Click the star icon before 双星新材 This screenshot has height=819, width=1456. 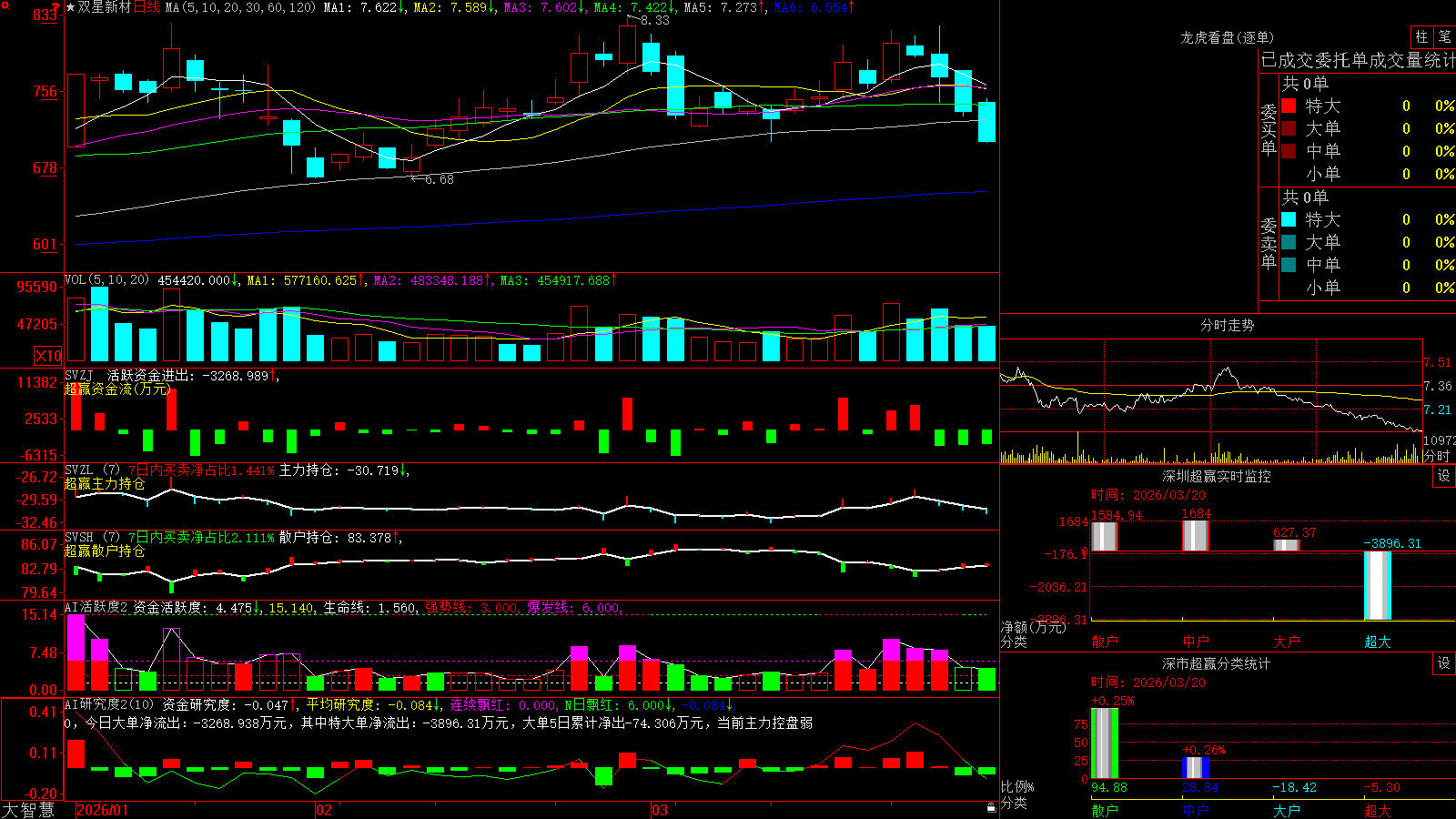(x=70, y=7)
